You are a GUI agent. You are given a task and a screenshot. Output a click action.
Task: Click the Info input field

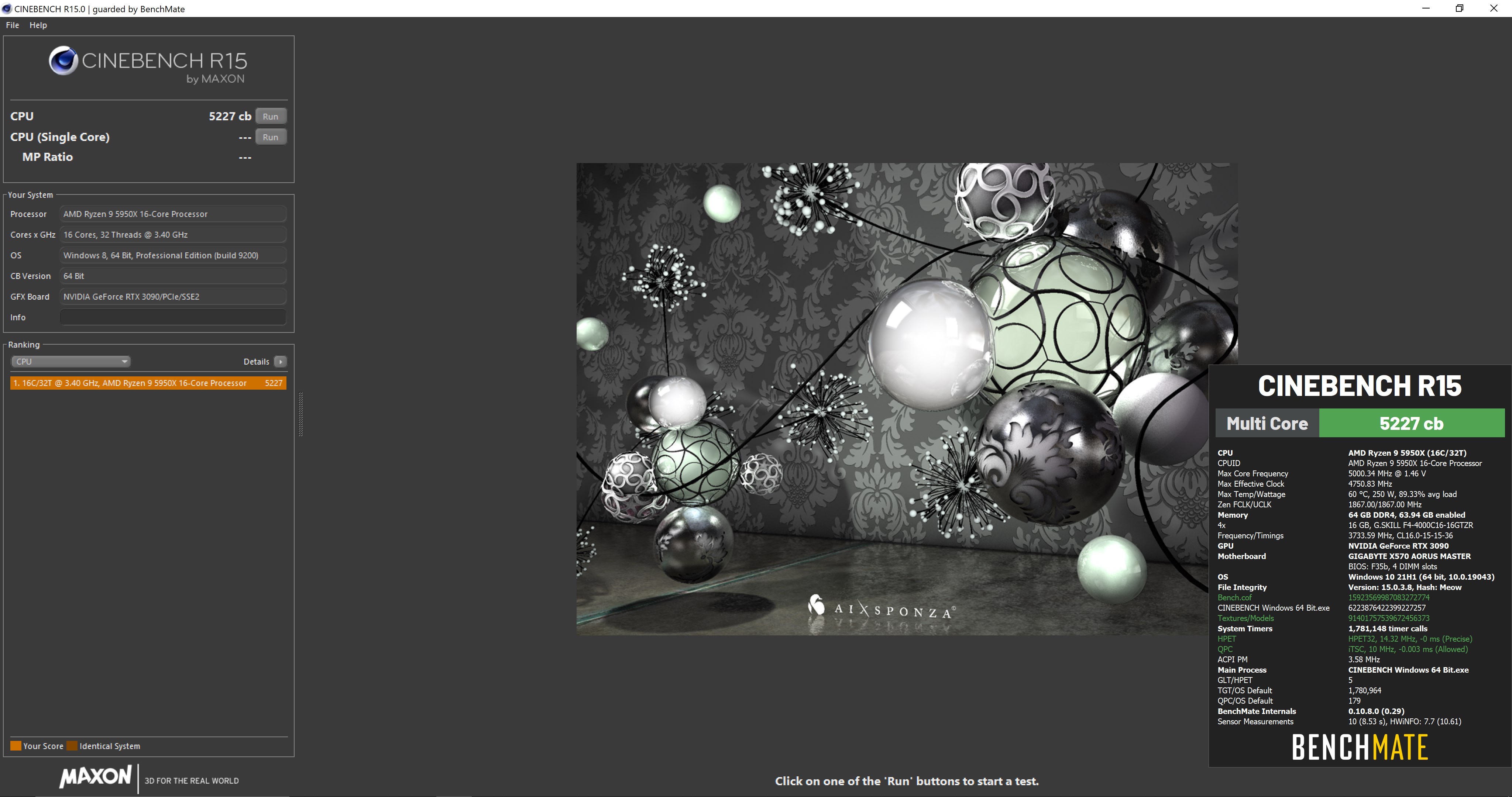172,317
